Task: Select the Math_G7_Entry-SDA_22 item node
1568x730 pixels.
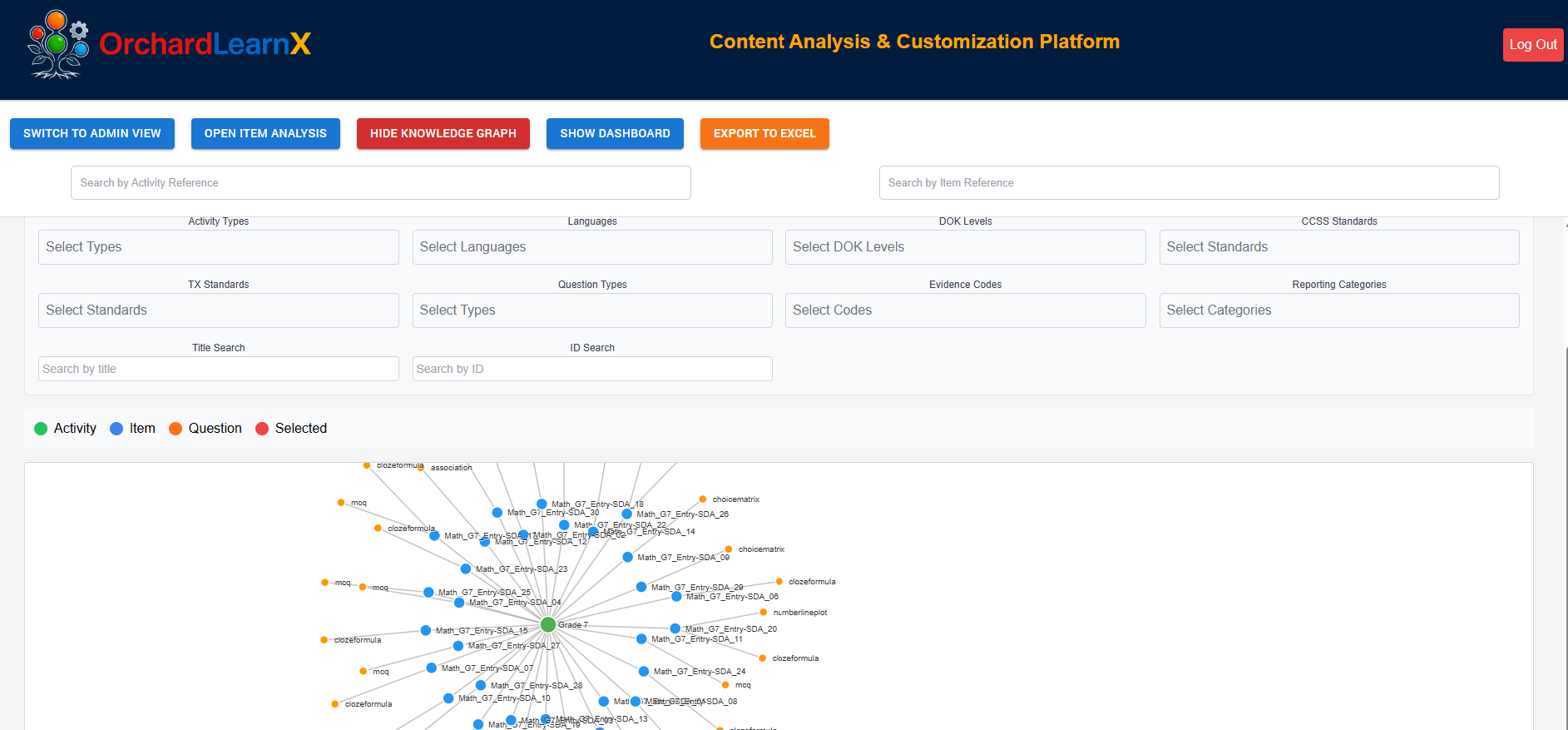Action: (564, 525)
